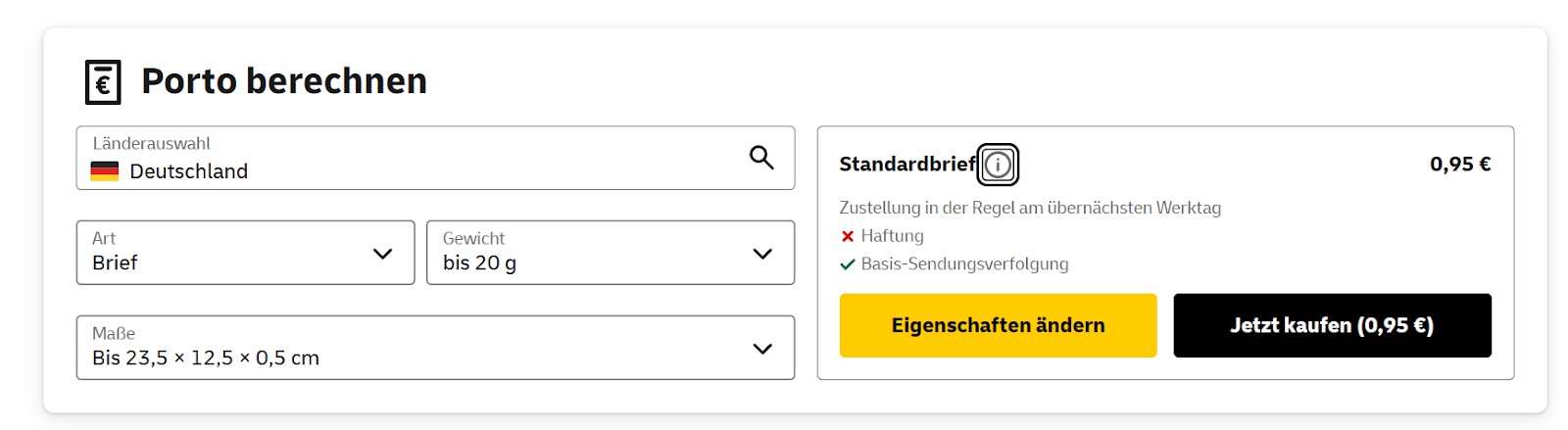Click the euro receipt icon beside Porto berechnen
1568x430 pixels.
tap(103, 82)
